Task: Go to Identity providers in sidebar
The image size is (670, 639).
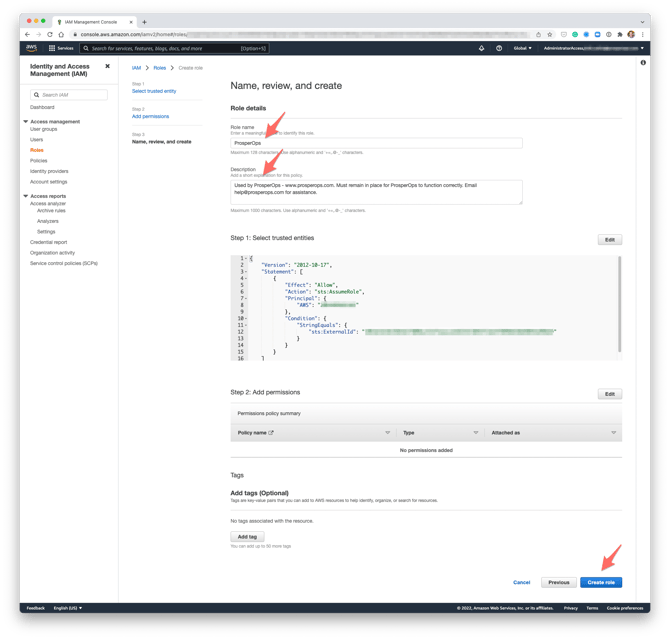Action: 49,171
